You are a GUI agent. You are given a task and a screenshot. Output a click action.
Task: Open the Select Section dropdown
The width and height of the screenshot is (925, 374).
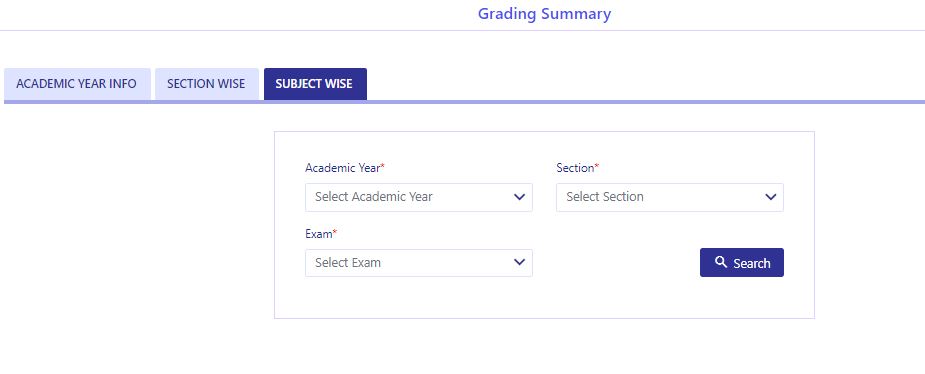(x=670, y=197)
